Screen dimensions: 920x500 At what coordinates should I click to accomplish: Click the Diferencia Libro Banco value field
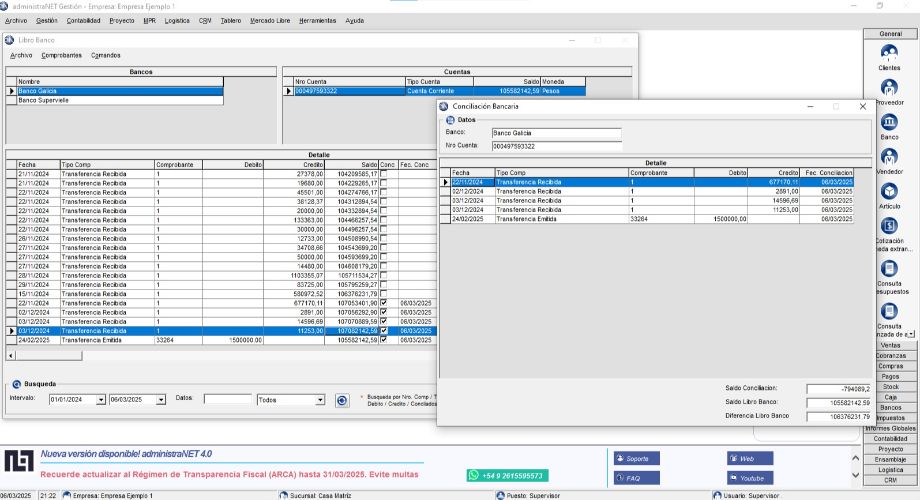838,416
